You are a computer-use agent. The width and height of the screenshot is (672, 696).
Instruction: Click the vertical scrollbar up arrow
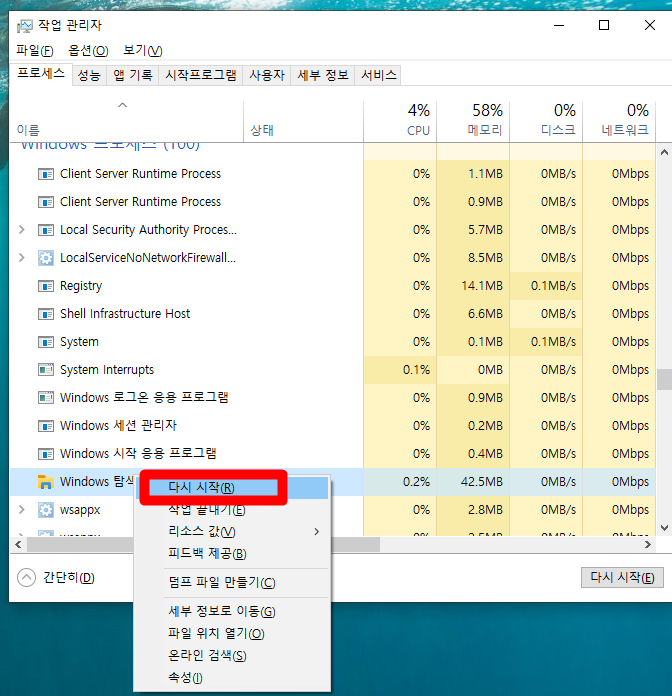(x=664, y=152)
